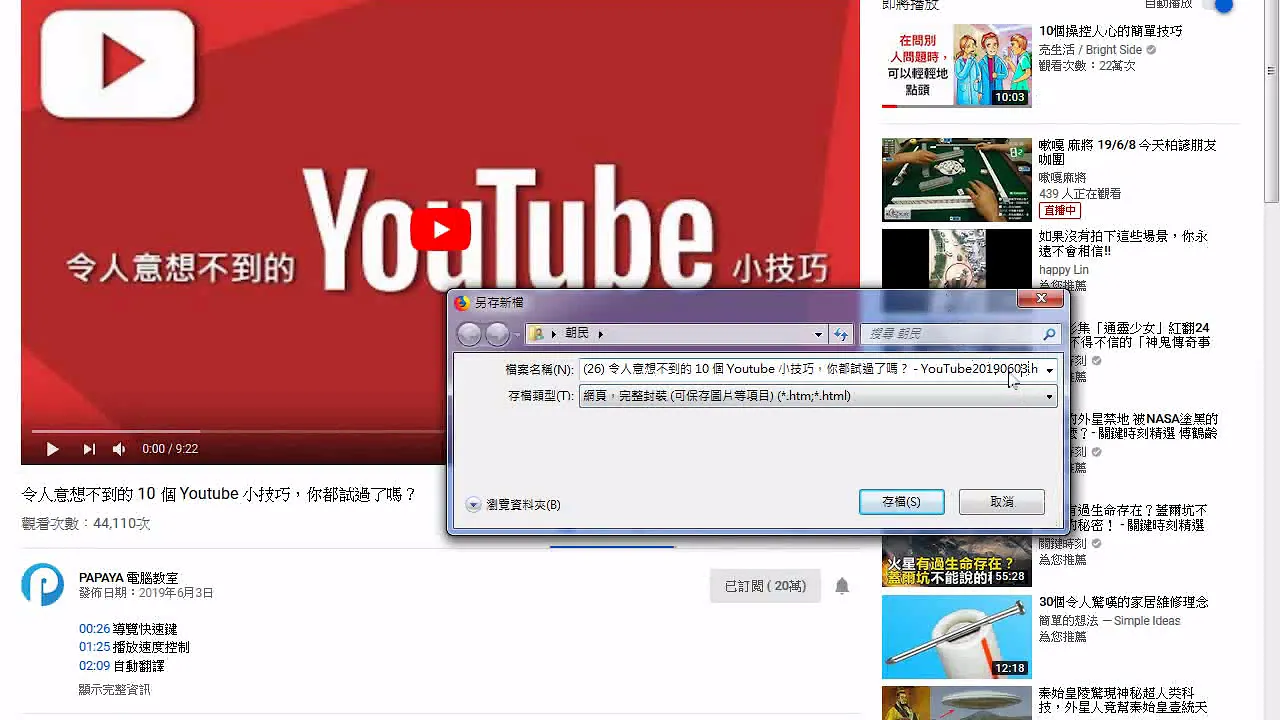Image resolution: width=1280 pixels, height=720 pixels.
Task: Click the search magnifier icon in dialog
Action: (1049, 334)
